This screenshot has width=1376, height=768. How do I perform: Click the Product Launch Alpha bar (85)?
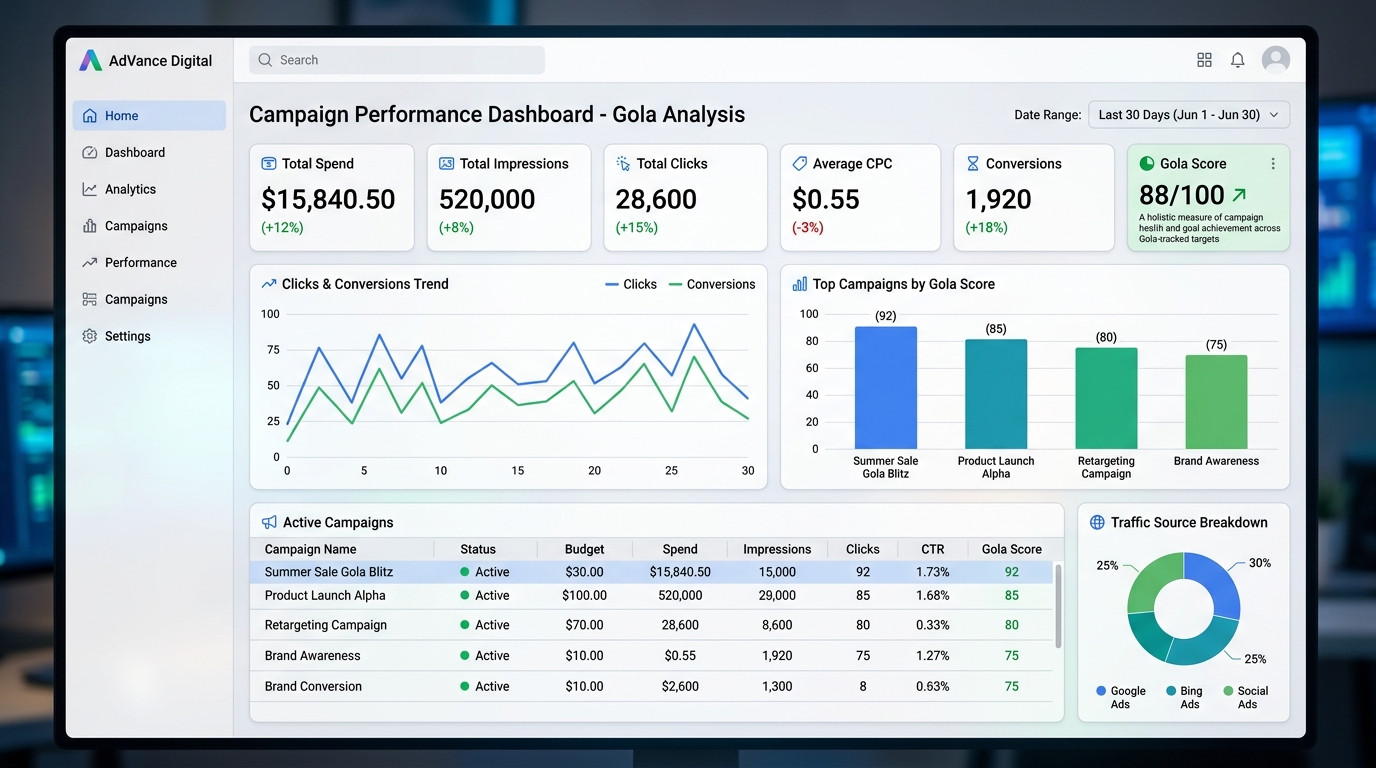pyautogui.click(x=996, y=394)
